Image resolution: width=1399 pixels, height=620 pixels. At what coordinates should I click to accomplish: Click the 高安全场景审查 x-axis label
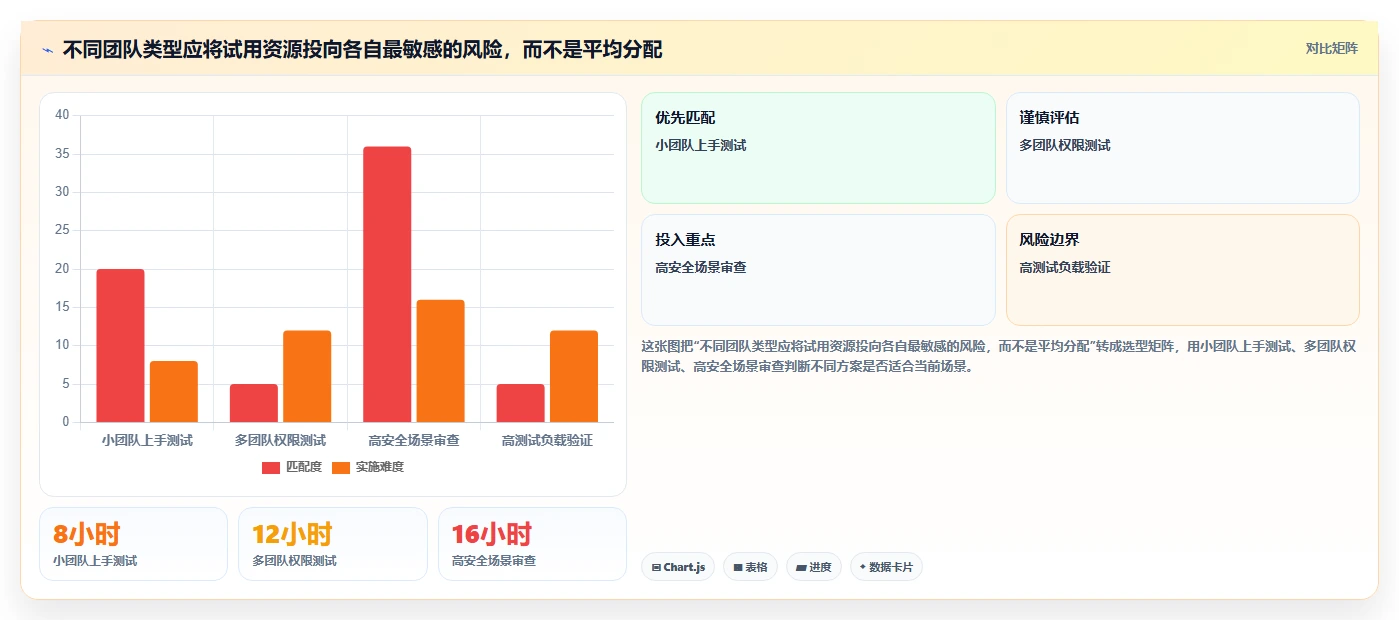pos(414,440)
